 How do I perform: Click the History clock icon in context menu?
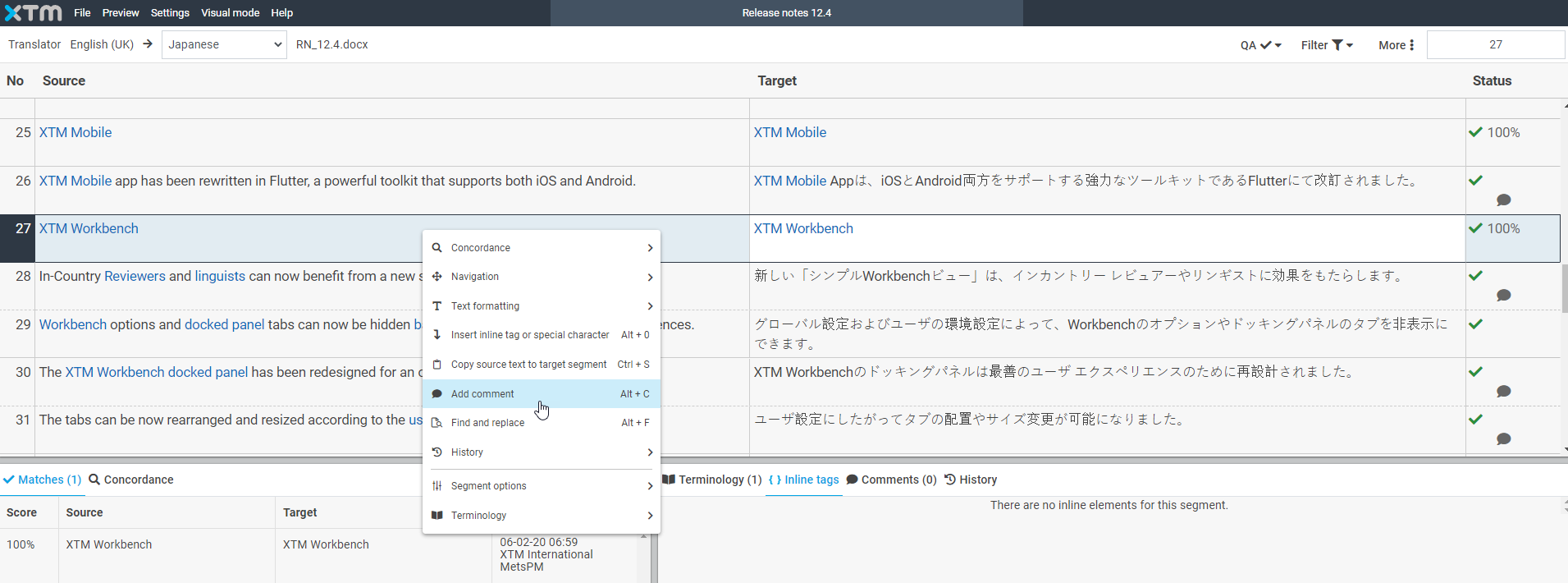click(437, 452)
